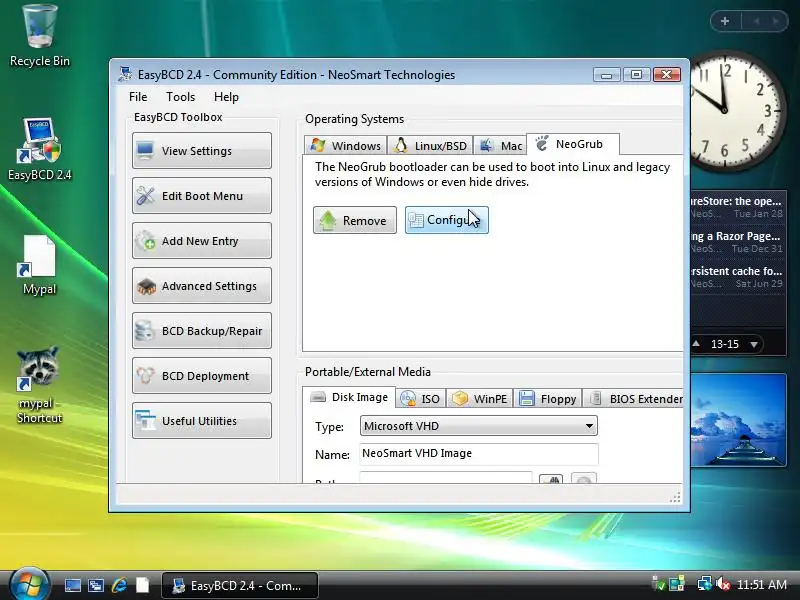The height and width of the screenshot is (600, 800).
Task: Click the window resize grip at status bar
Action: click(675, 497)
